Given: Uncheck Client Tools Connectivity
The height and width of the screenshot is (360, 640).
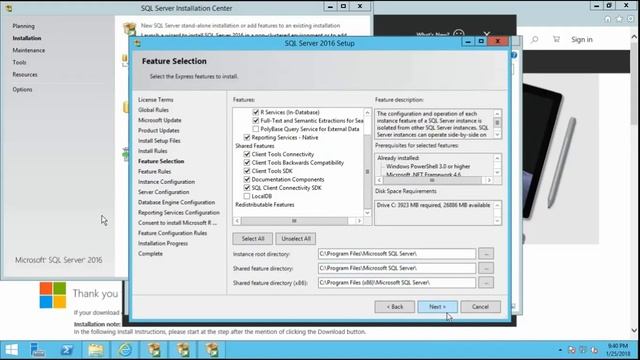Looking at the screenshot, I should (x=247, y=154).
